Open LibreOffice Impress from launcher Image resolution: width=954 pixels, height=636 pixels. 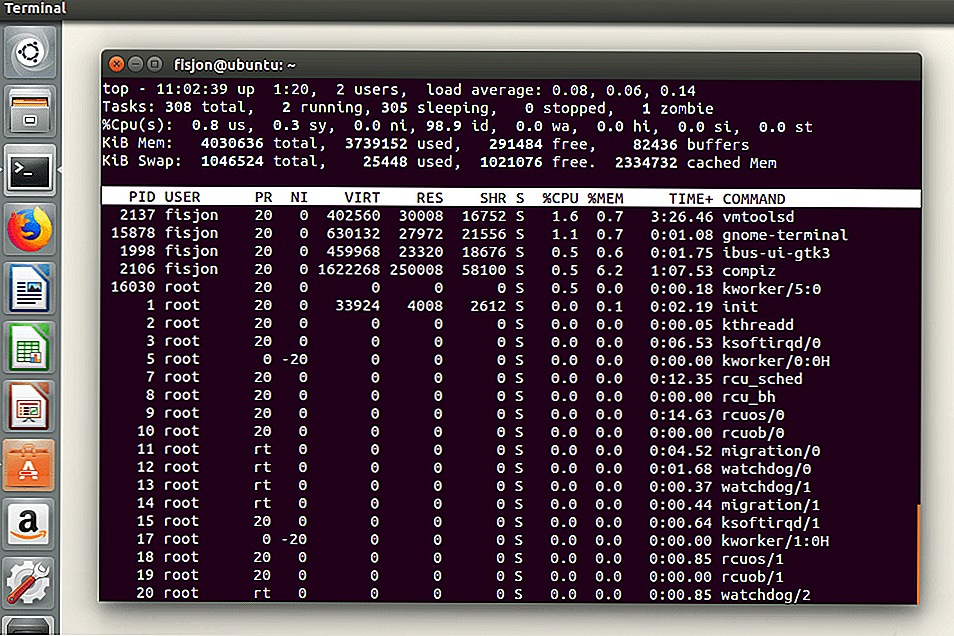click(x=30, y=407)
